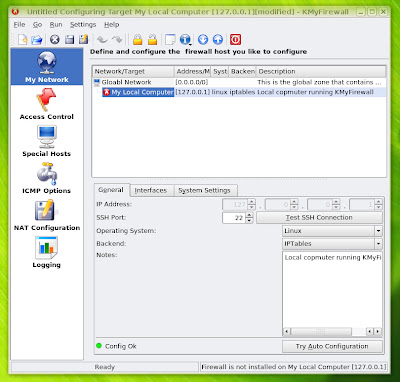Increase the SSH Port value
This screenshot has width=400, height=382.
249,215
